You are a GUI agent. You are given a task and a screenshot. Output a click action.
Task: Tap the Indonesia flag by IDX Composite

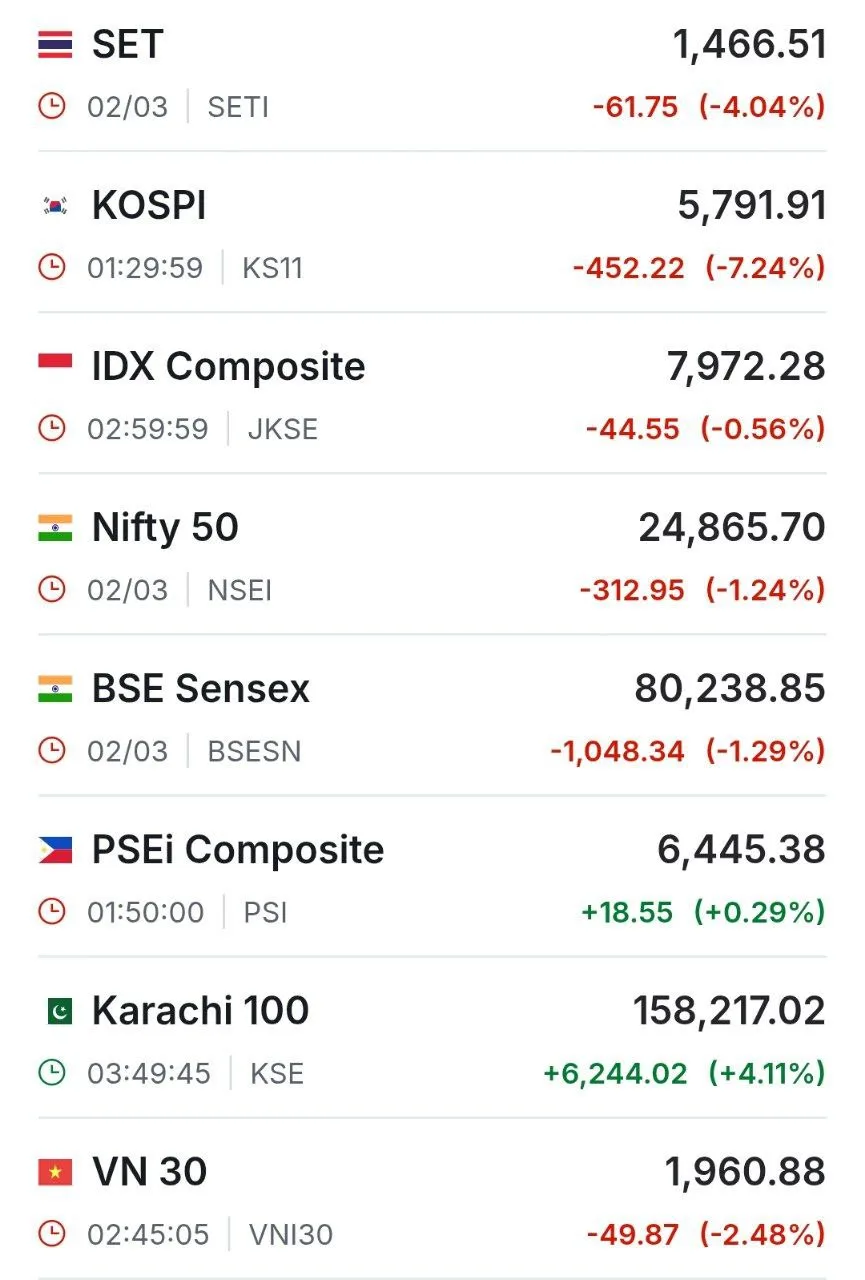coord(55,366)
